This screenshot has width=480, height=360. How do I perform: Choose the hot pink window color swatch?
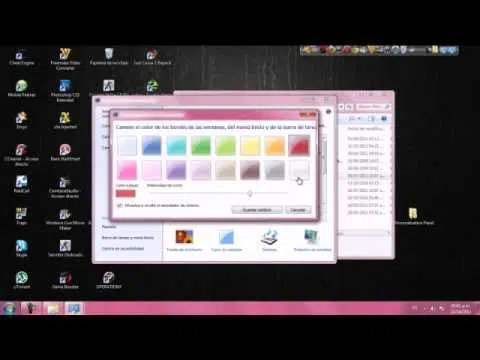pos(127,170)
